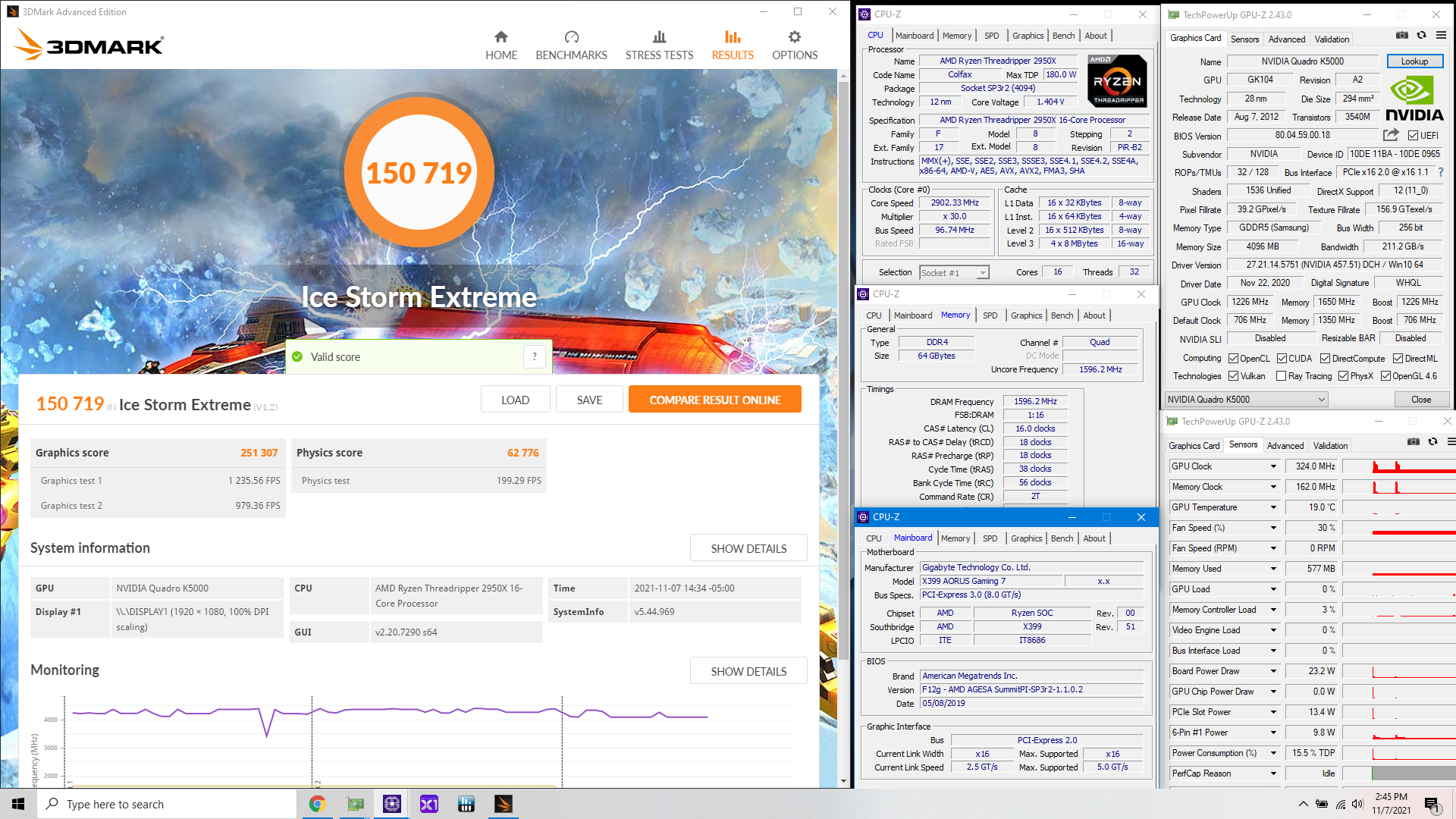Viewport: 1456px width, 819px height.
Task: Click the GPU-Z graphics card taskbar icon
Action: (x=355, y=804)
